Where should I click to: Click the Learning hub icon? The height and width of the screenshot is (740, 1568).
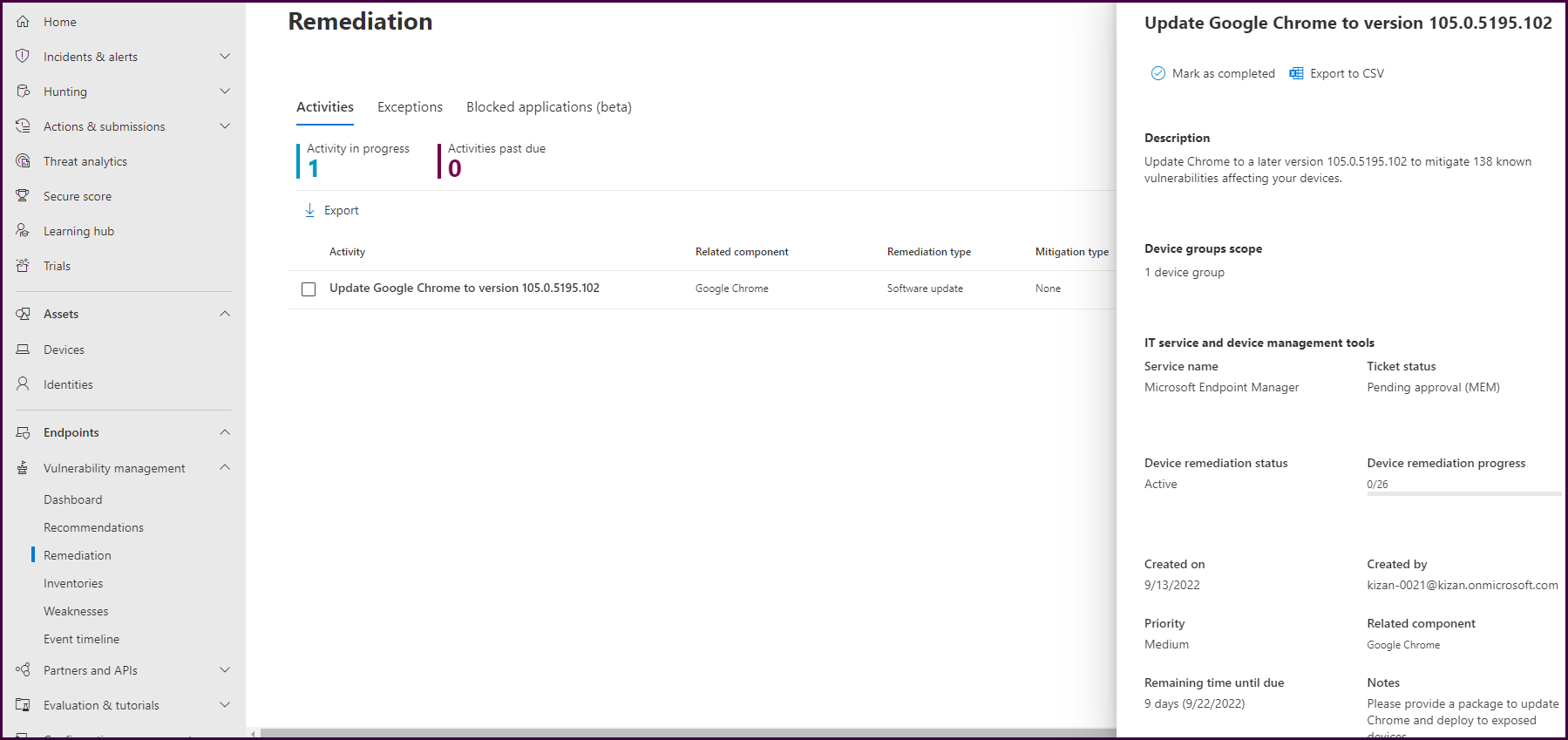tap(23, 231)
